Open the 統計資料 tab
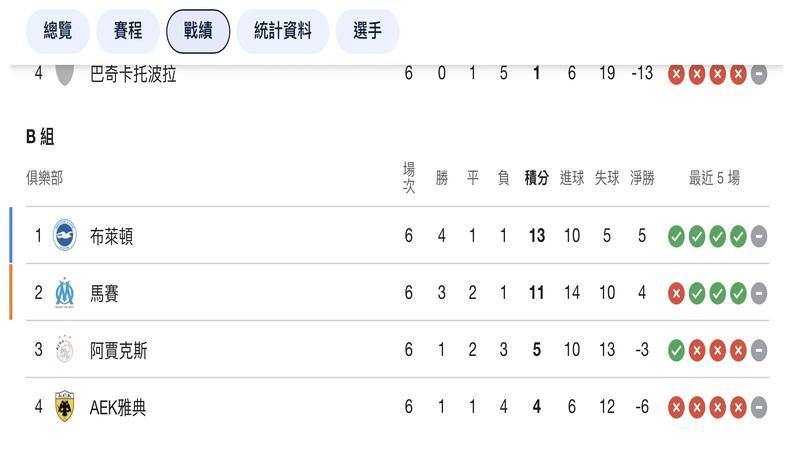 (283, 31)
